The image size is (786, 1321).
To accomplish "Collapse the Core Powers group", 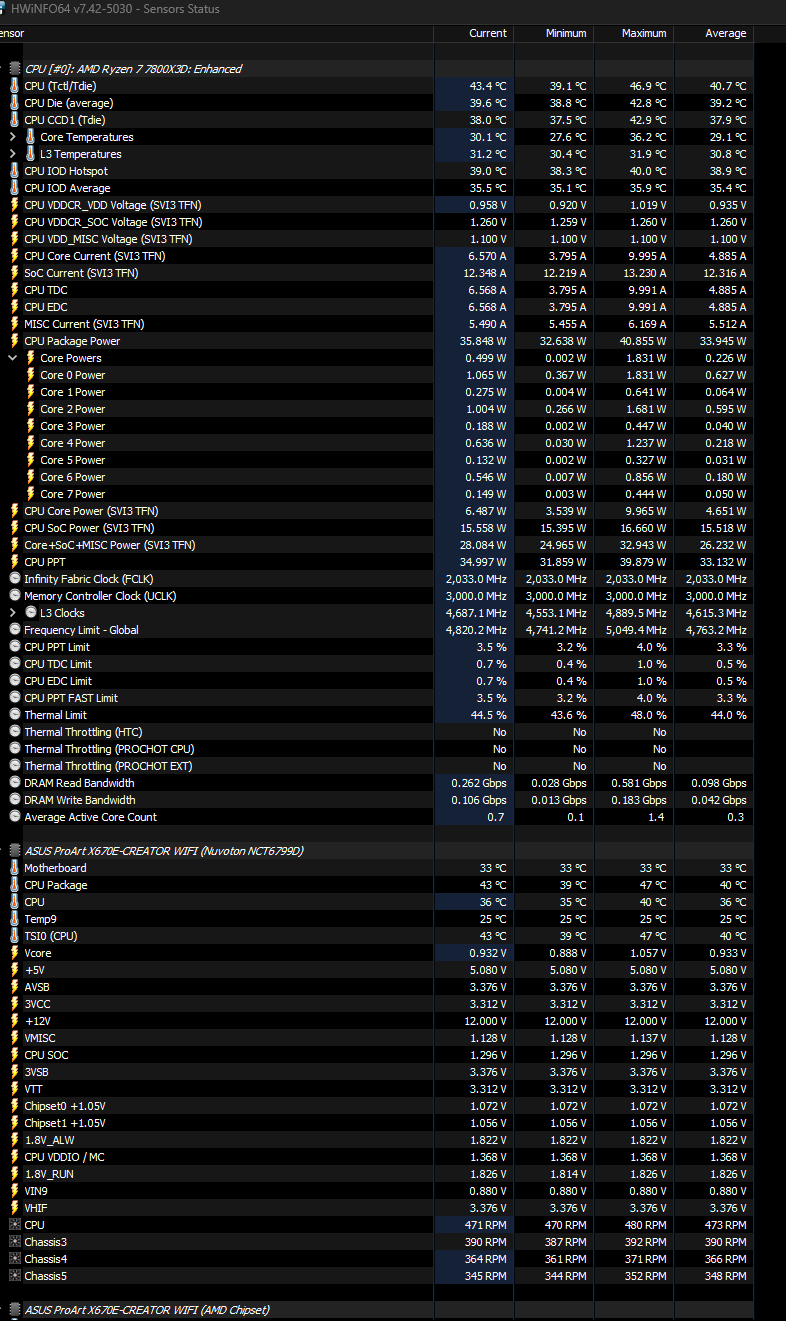I will coord(13,358).
